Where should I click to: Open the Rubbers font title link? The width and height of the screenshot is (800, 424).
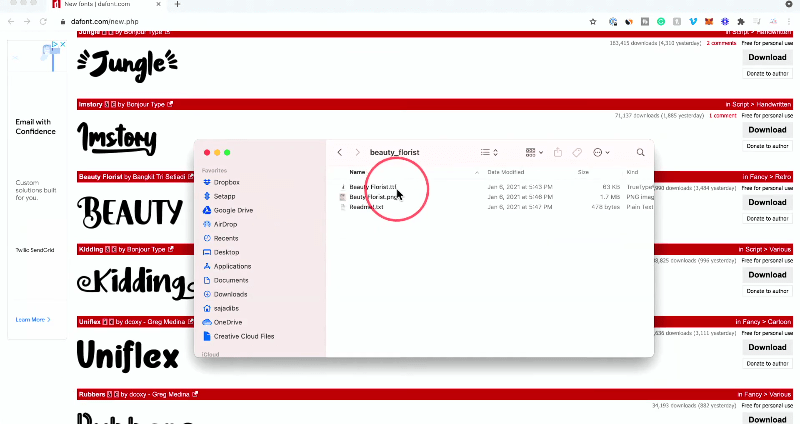pyautogui.click(x=91, y=394)
